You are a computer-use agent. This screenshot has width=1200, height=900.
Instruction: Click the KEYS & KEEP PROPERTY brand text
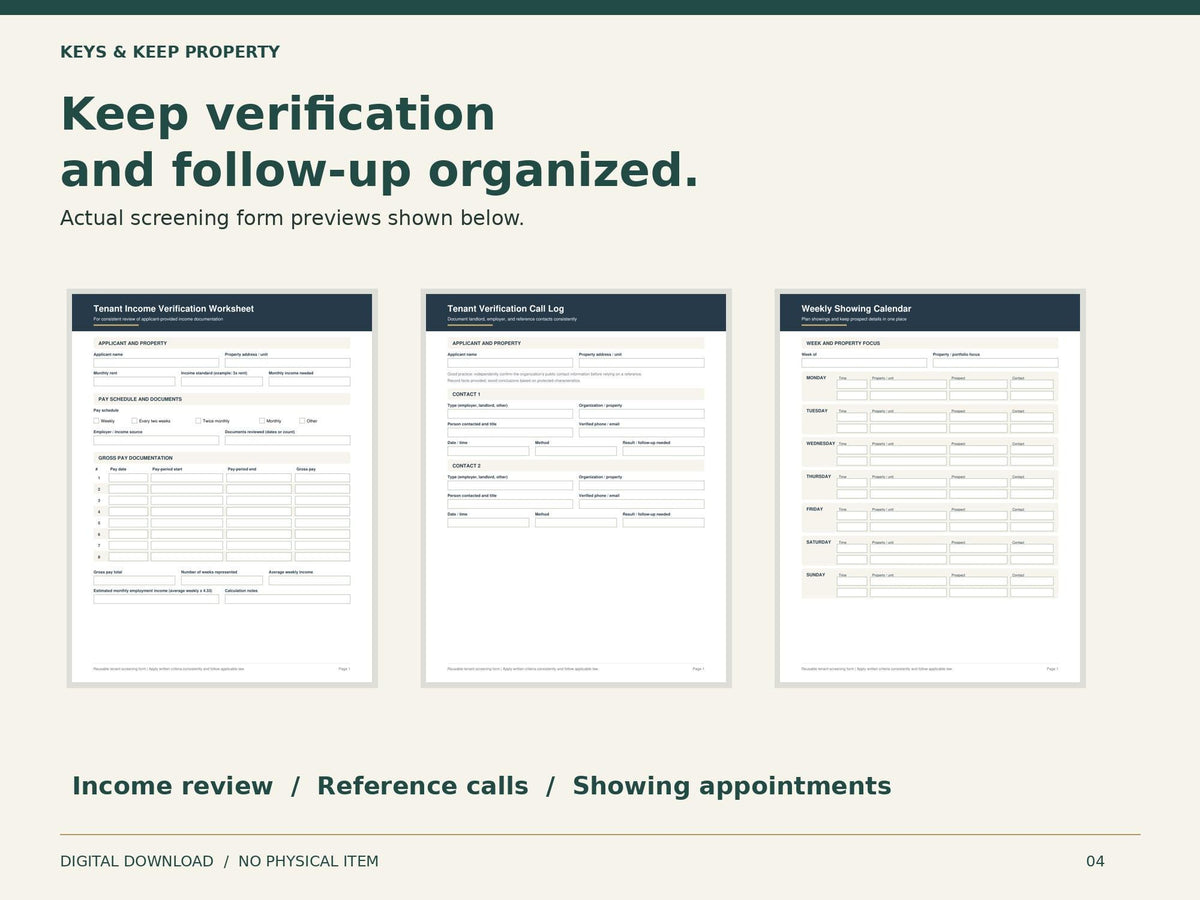tap(170, 52)
